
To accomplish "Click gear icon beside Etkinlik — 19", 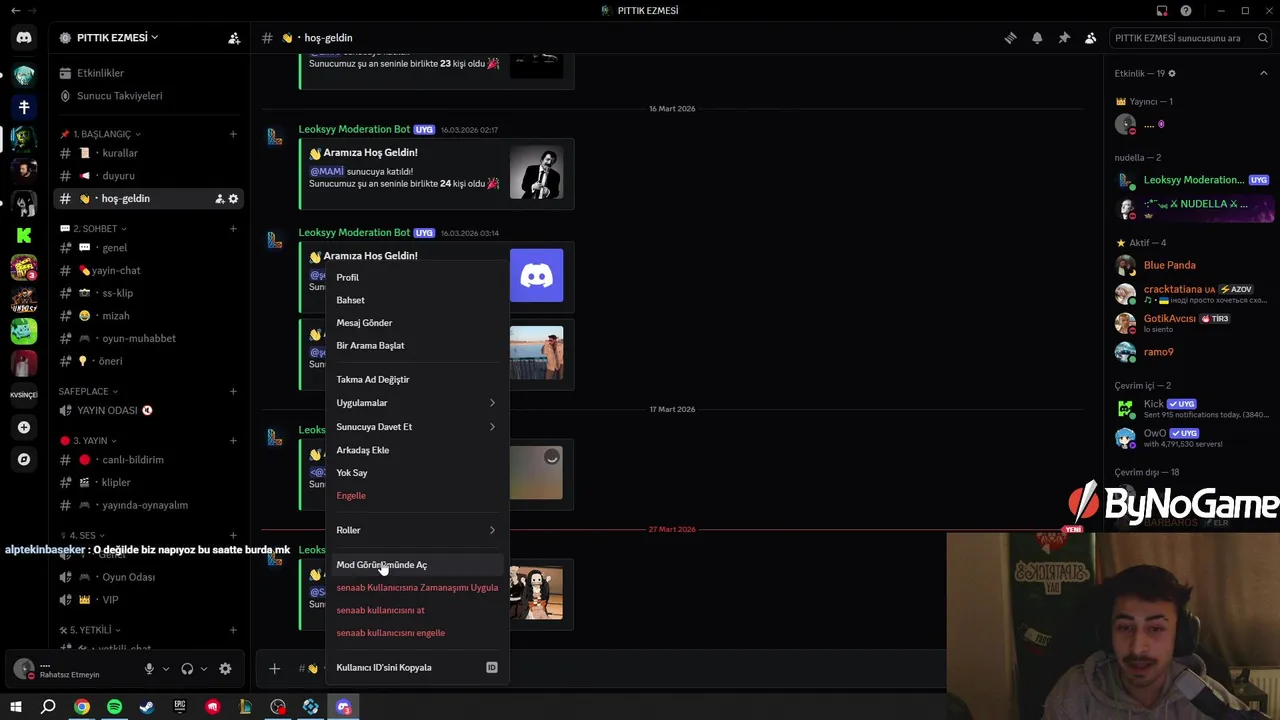I will tap(1172, 73).
